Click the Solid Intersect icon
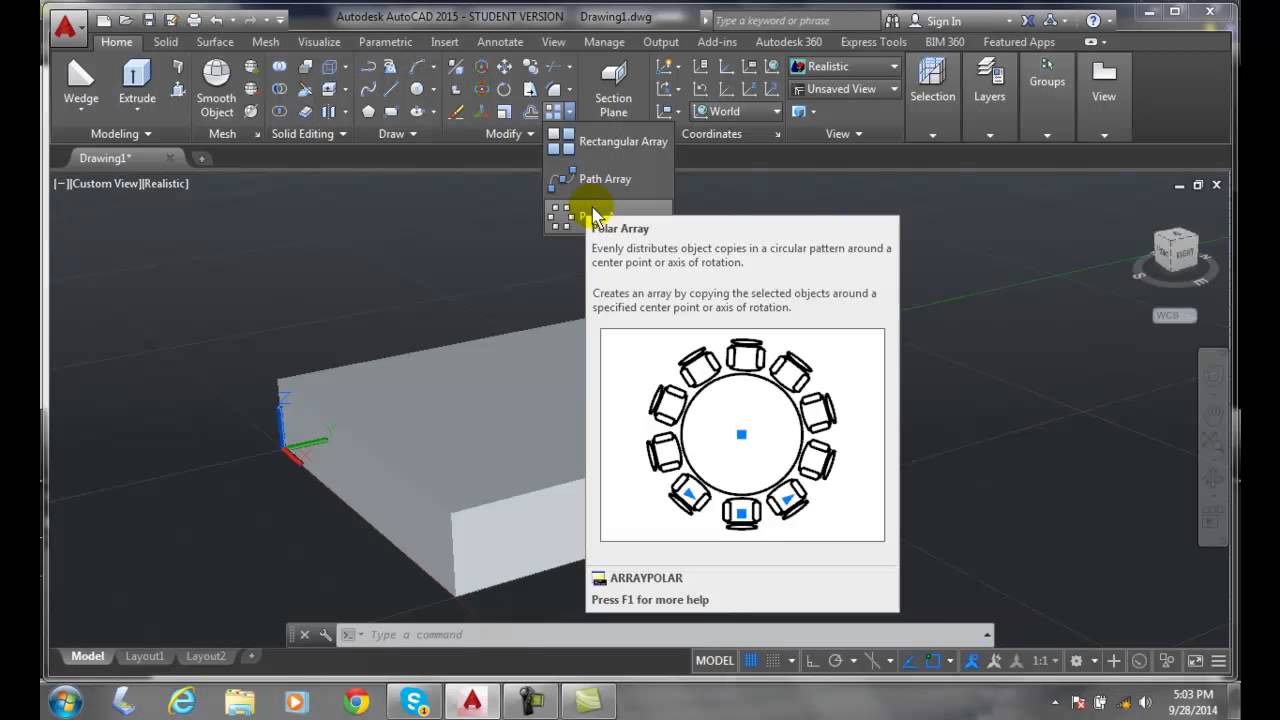 click(279, 112)
